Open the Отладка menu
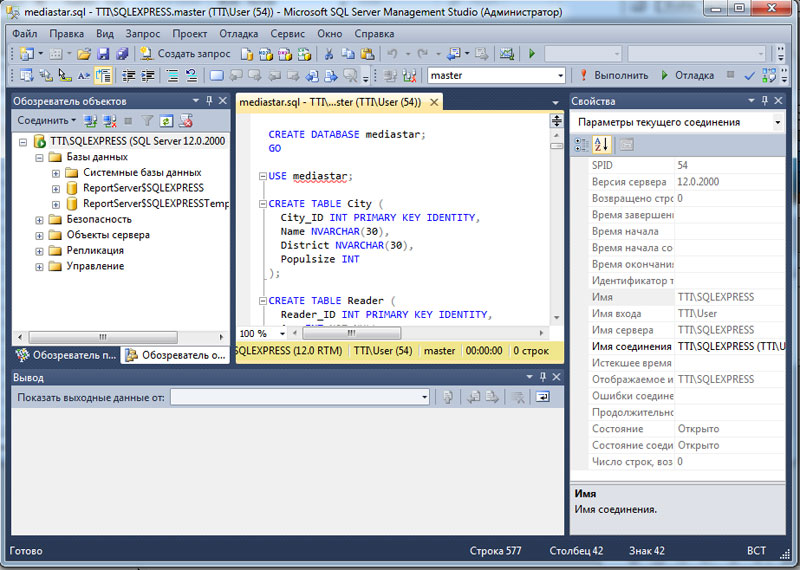 238,34
